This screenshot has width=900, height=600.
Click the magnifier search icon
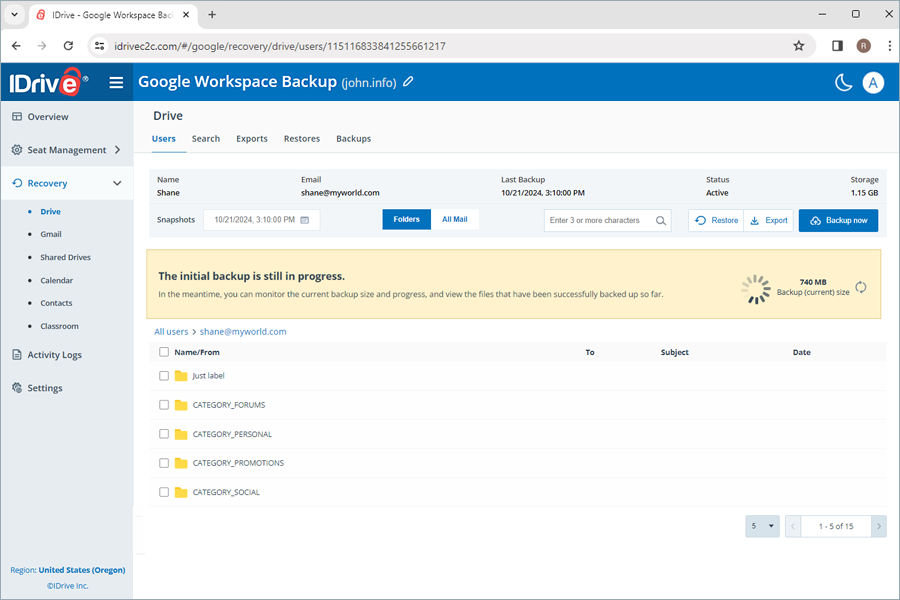[661, 220]
